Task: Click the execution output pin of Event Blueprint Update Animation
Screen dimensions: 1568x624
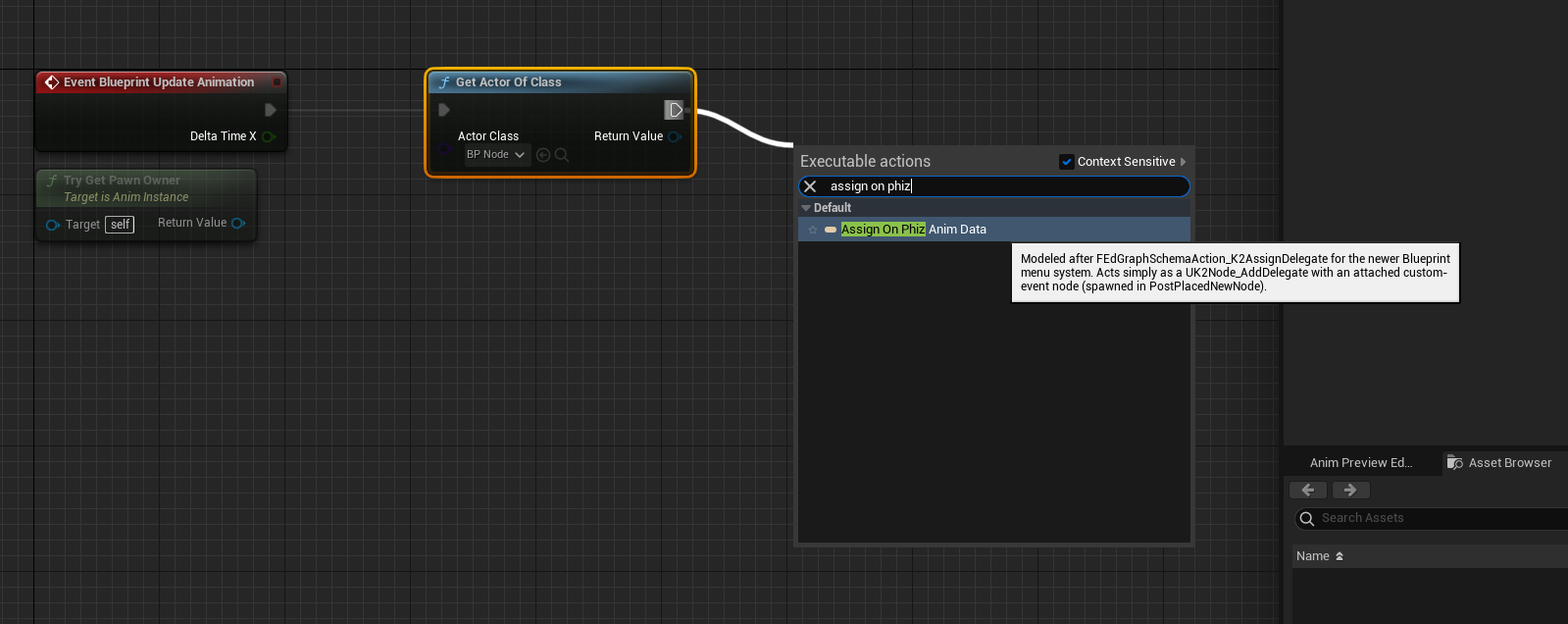Action: tap(271, 110)
